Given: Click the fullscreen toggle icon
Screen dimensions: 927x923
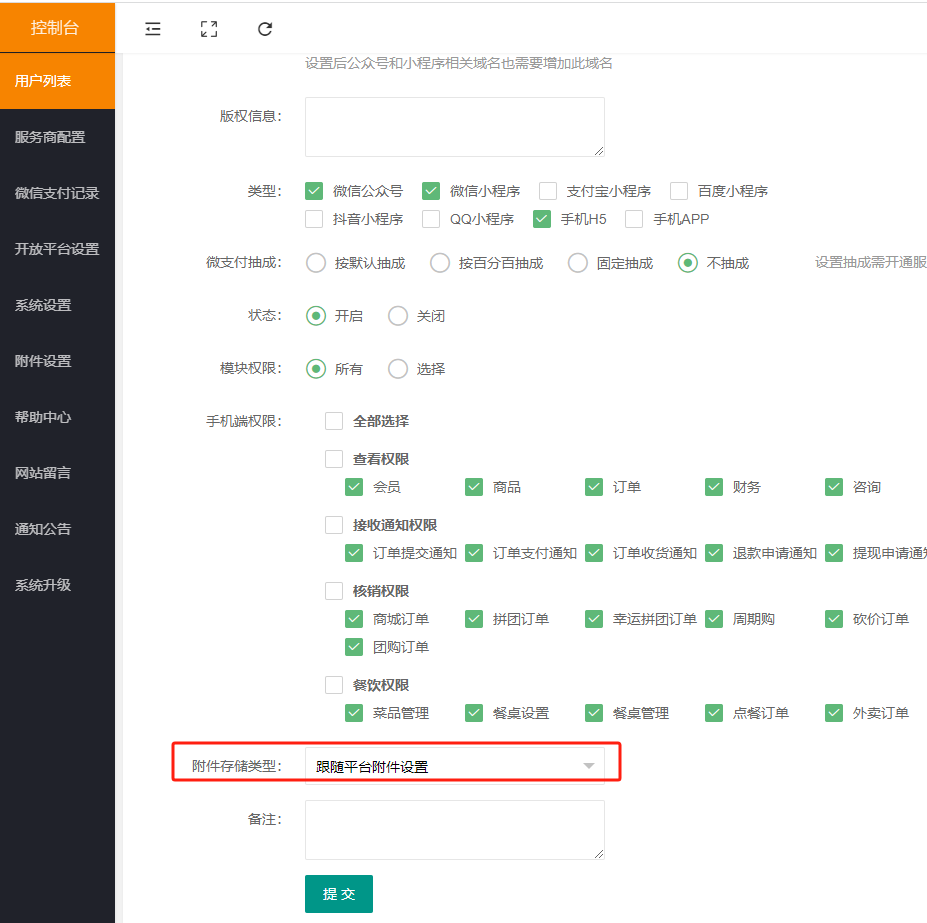Looking at the screenshot, I should click(x=209, y=29).
